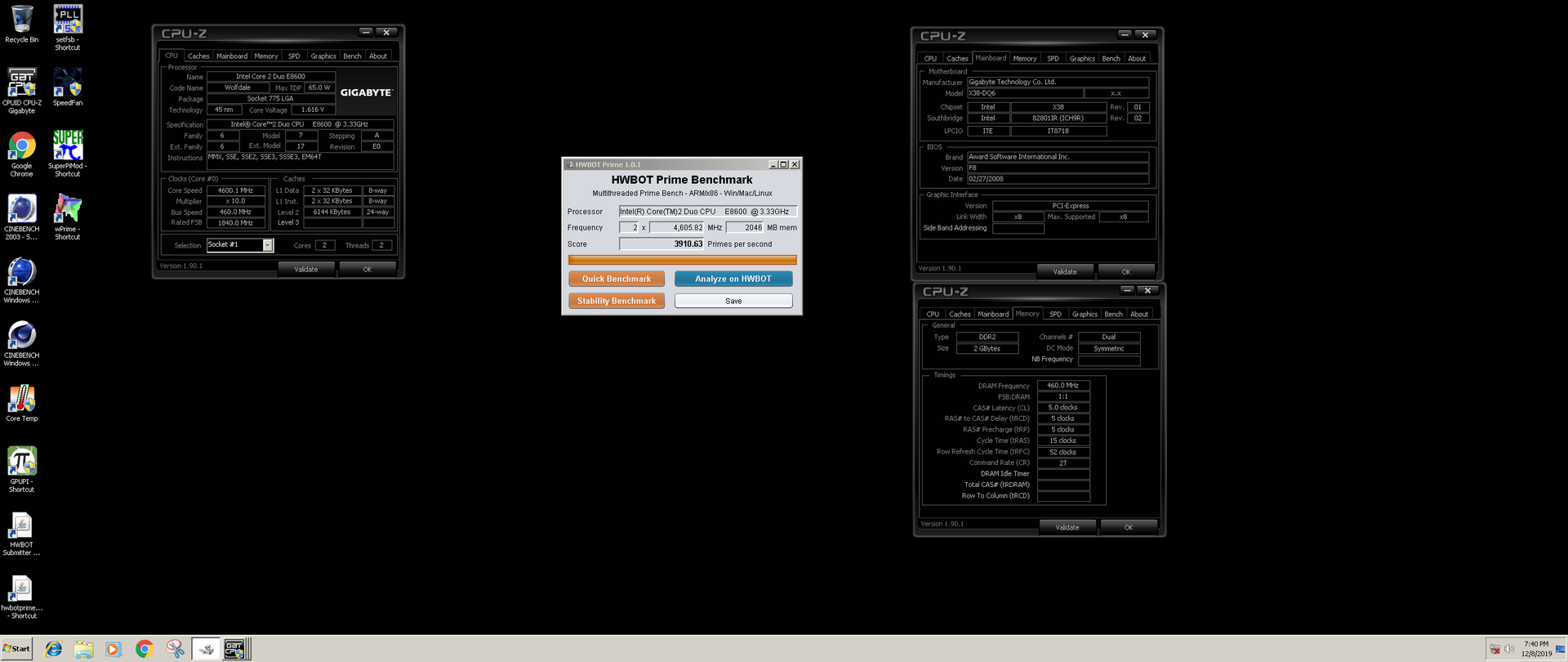Select the SuperPiMod shortcut icon
The width and height of the screenshot is (1568, 662).
point(68,154)
